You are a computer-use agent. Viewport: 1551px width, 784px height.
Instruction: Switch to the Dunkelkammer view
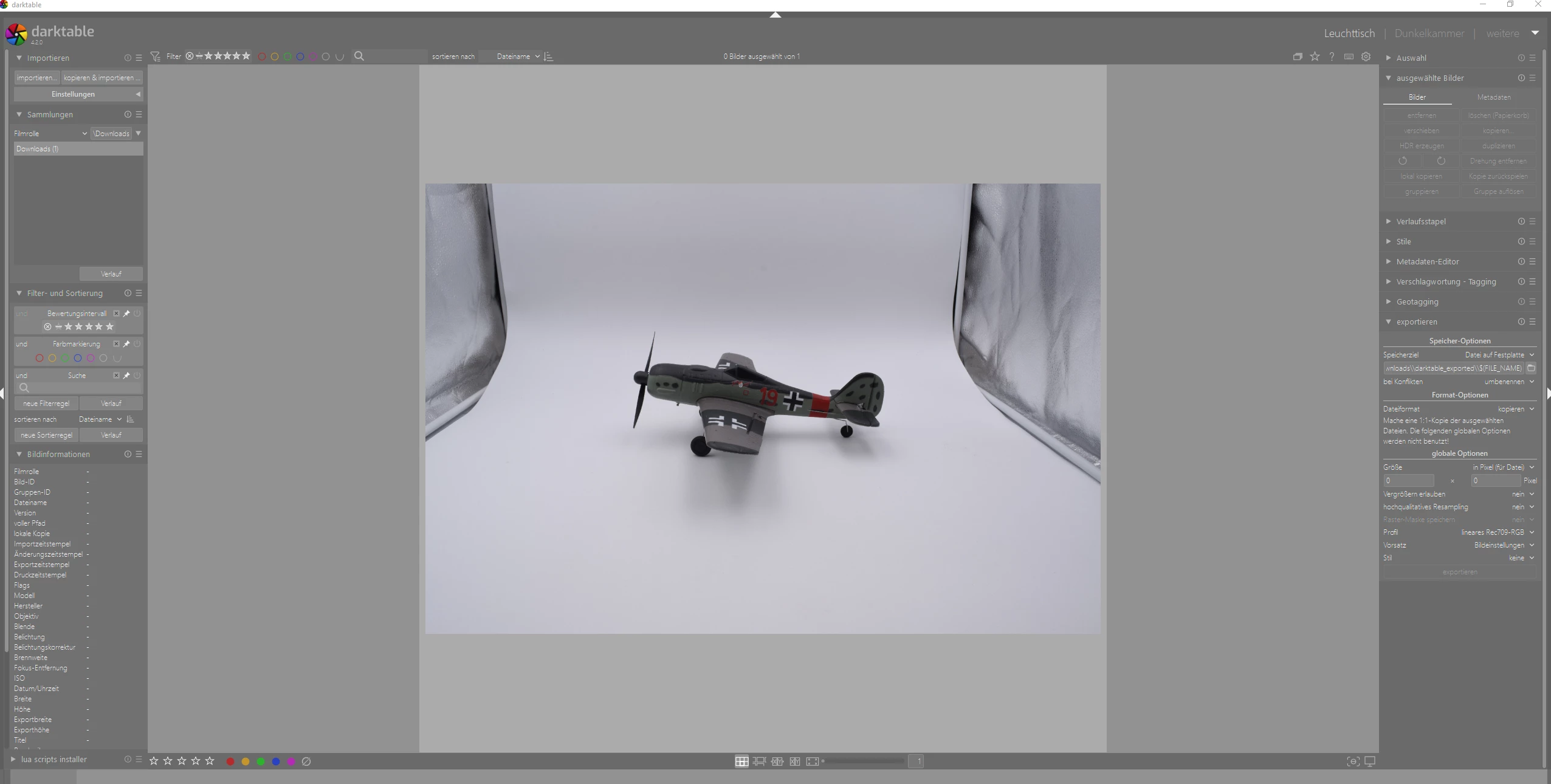click(1429, 33)
